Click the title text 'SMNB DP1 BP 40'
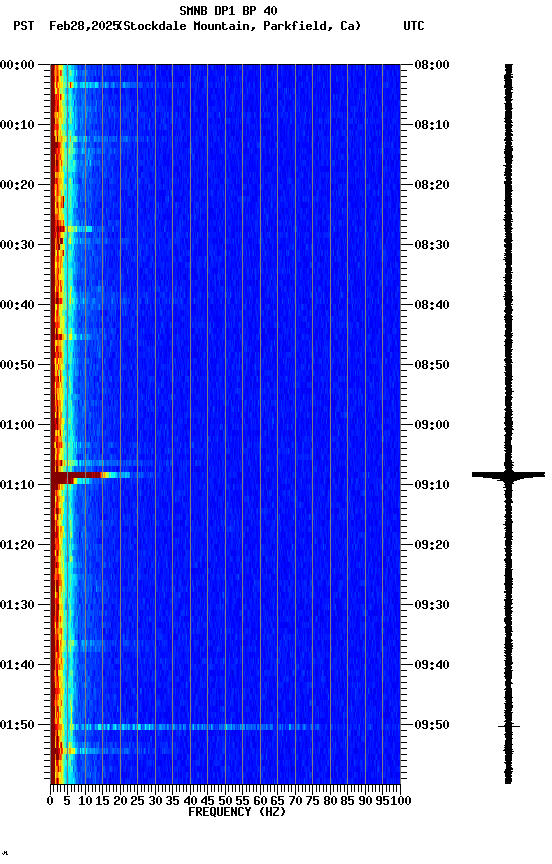 (x=228, y=10)
